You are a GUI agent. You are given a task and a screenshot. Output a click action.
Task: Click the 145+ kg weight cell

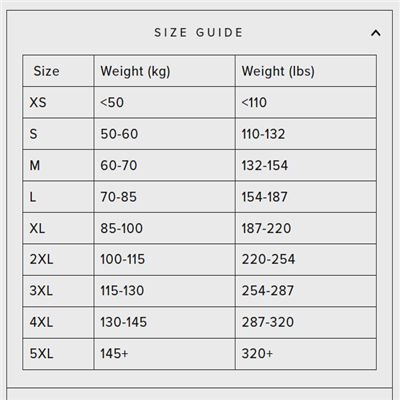[165, 354]
